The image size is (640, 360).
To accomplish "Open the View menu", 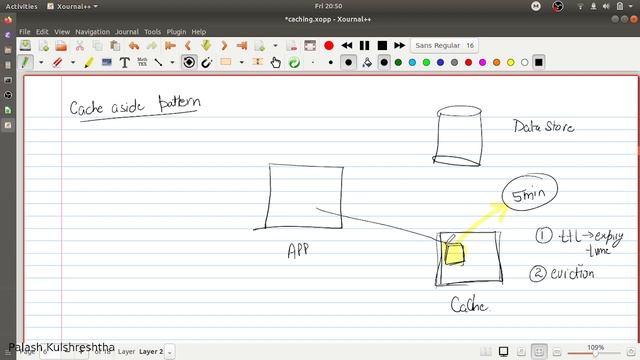I will 62,31.
